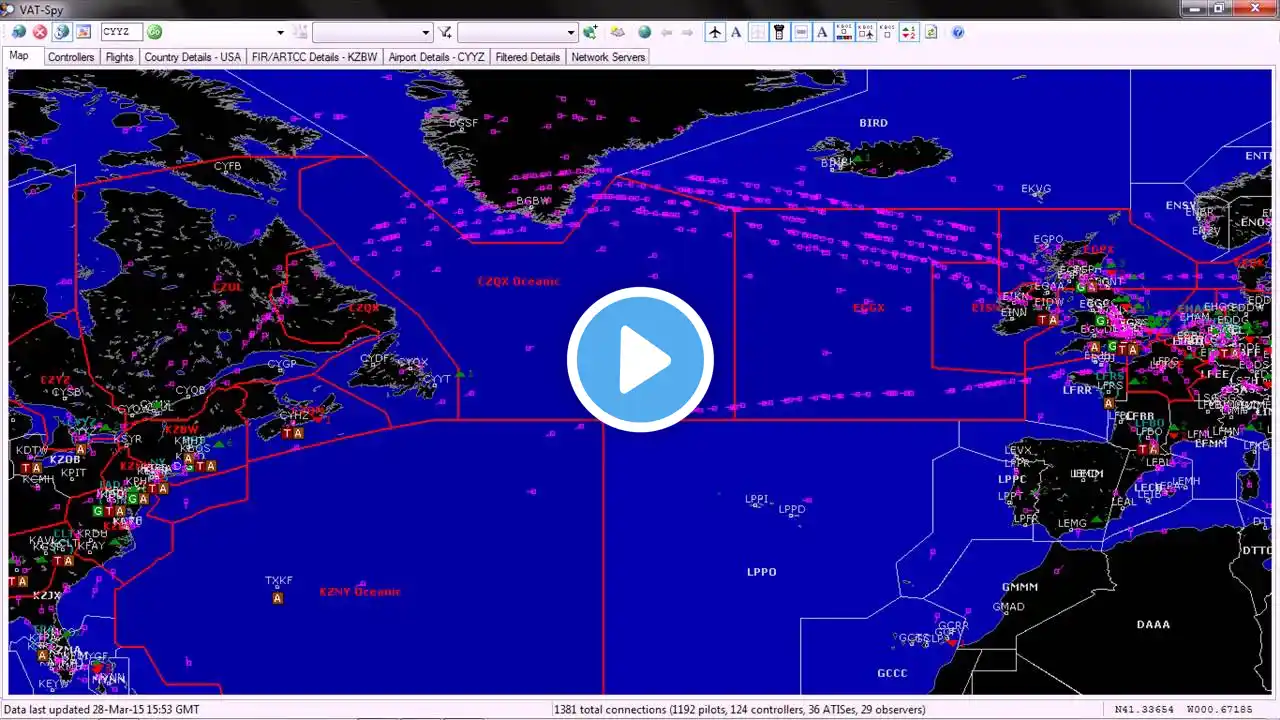The image size is (1280, 720).
Task: Click the globe icon left of the red stop button
Action: coord(18,32)
